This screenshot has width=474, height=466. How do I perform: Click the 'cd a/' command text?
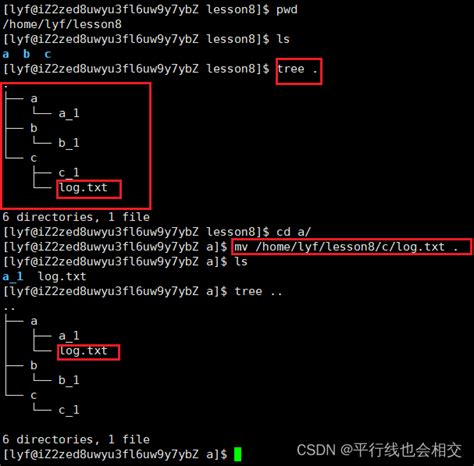[293, 232]
